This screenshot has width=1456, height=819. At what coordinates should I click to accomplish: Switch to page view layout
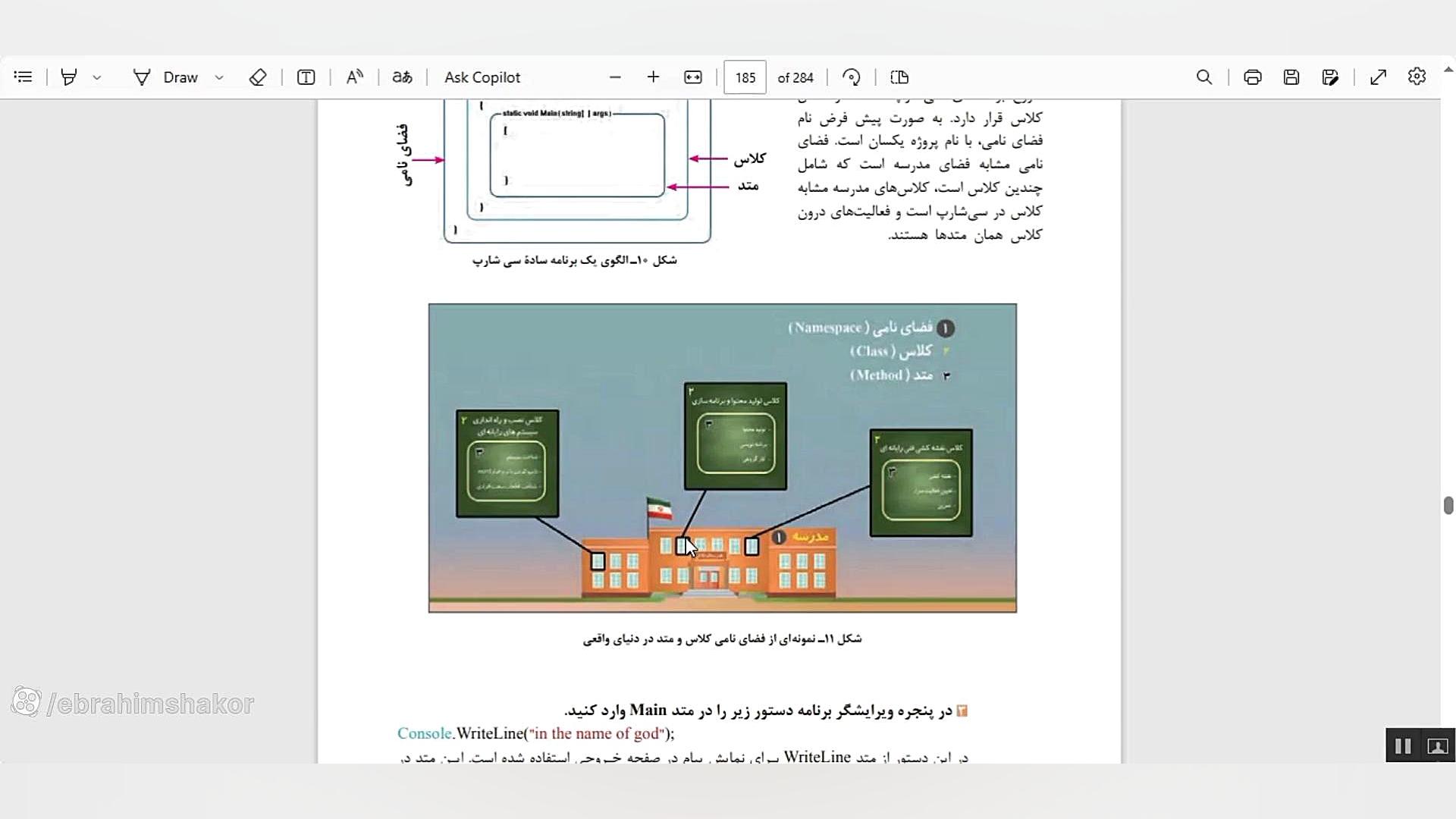coord(899,77)
